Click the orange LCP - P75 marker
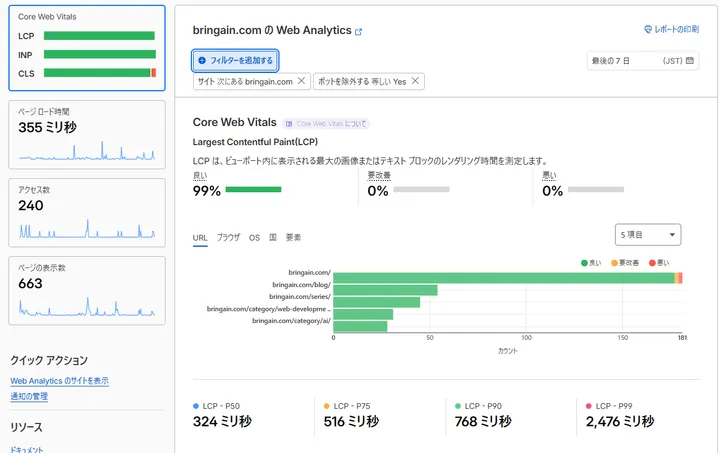Screen dimensions: 720x453 point(327,406)
